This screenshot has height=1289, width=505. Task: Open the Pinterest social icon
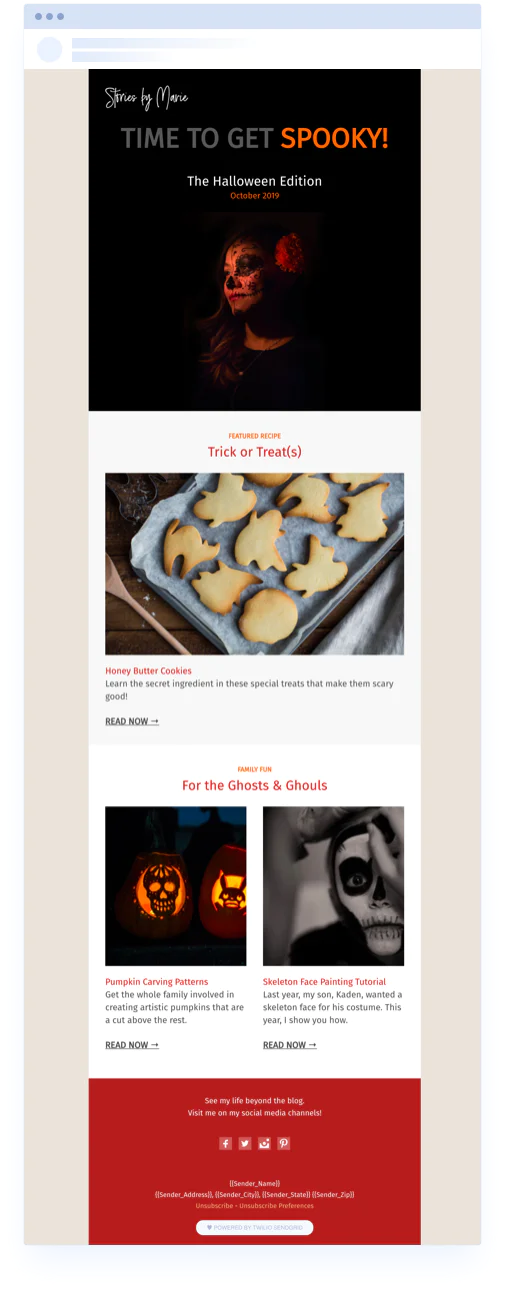[284, 1143]
